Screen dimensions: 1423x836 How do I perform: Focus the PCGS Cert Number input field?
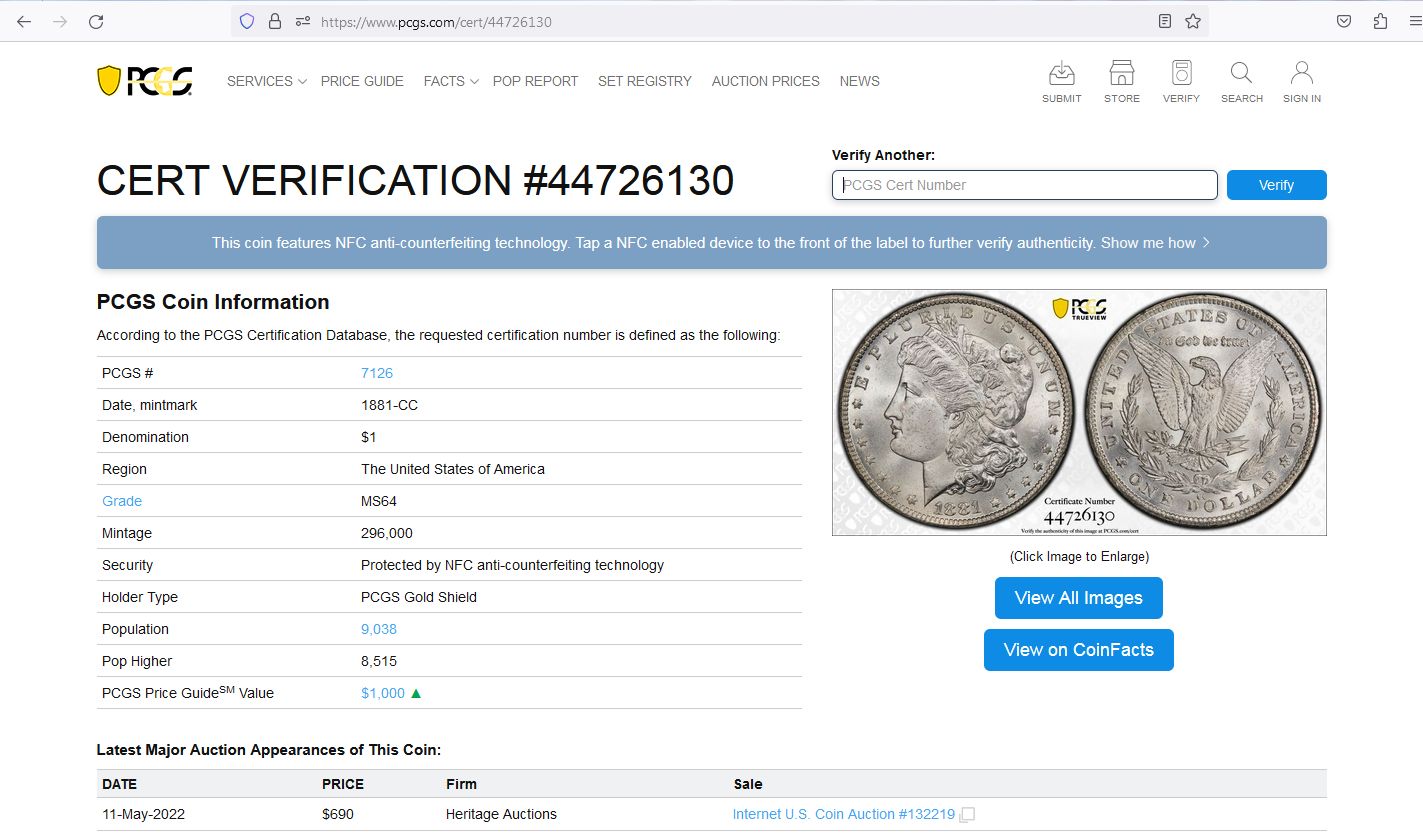click(x=1024, y=185)
